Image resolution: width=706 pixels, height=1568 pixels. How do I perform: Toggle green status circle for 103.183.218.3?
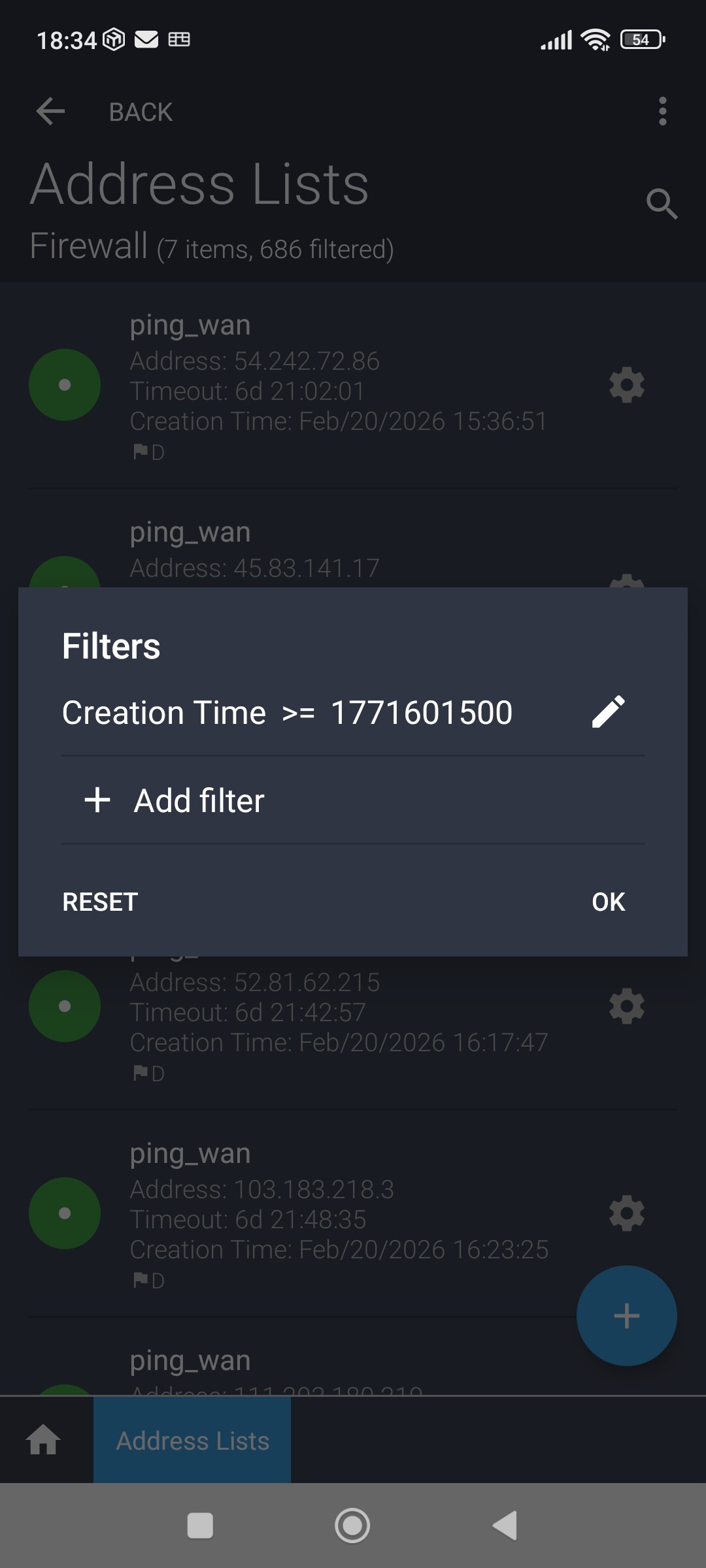click(65, 1213)
